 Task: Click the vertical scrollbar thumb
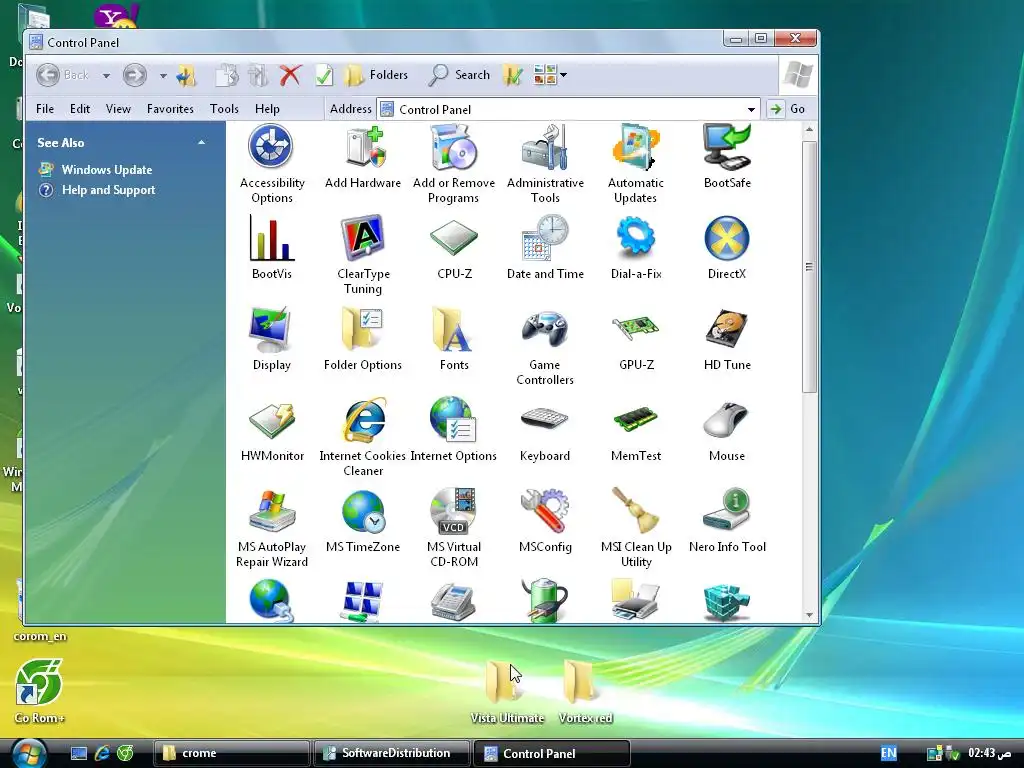(809, 266)
